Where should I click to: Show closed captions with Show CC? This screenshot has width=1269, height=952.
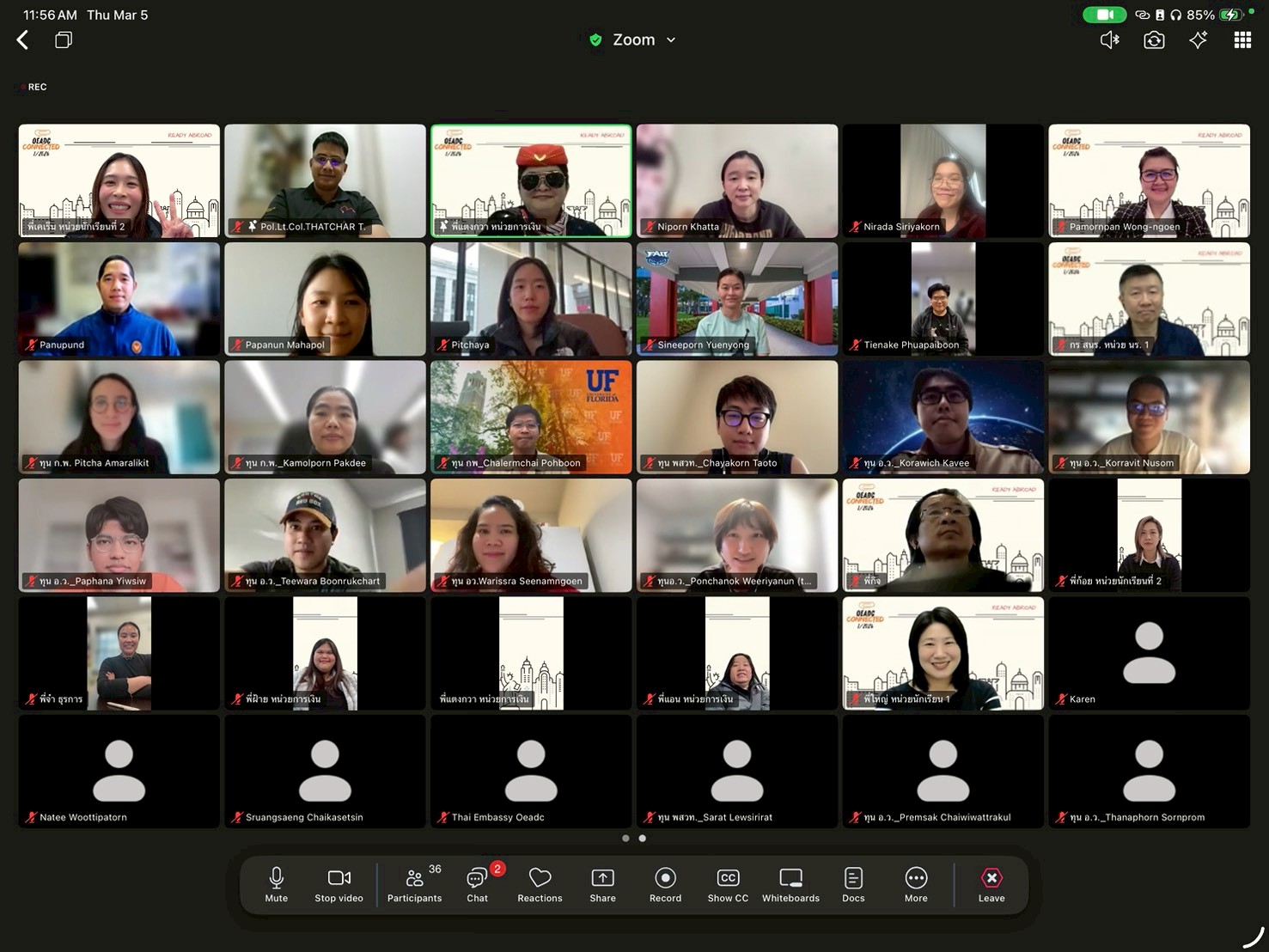[728, 884]
